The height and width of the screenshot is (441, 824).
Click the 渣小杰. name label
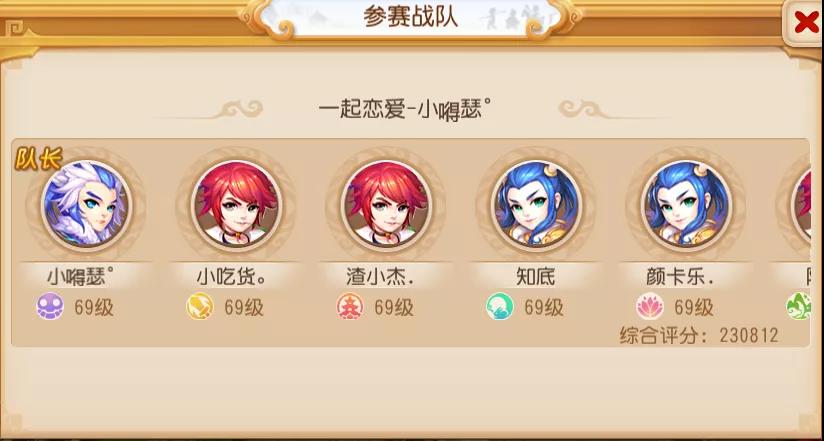(x=380, y=276)
